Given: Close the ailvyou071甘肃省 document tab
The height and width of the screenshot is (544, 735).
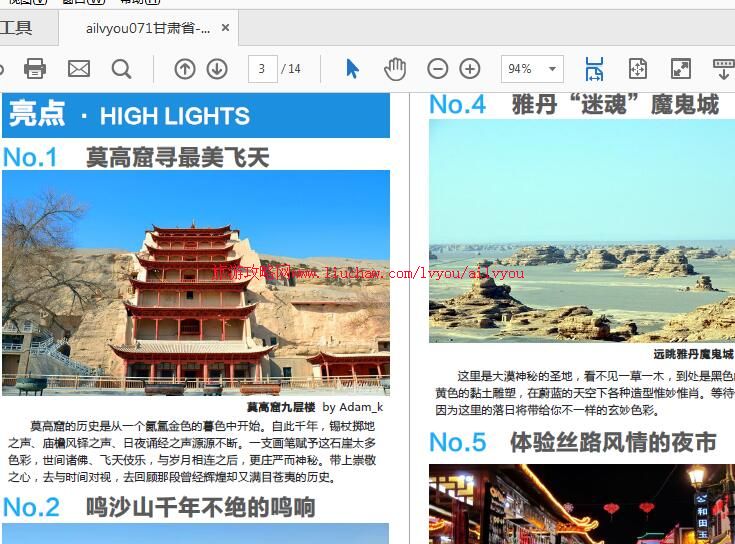Looking at the screenshot, I should click(226, 28).
